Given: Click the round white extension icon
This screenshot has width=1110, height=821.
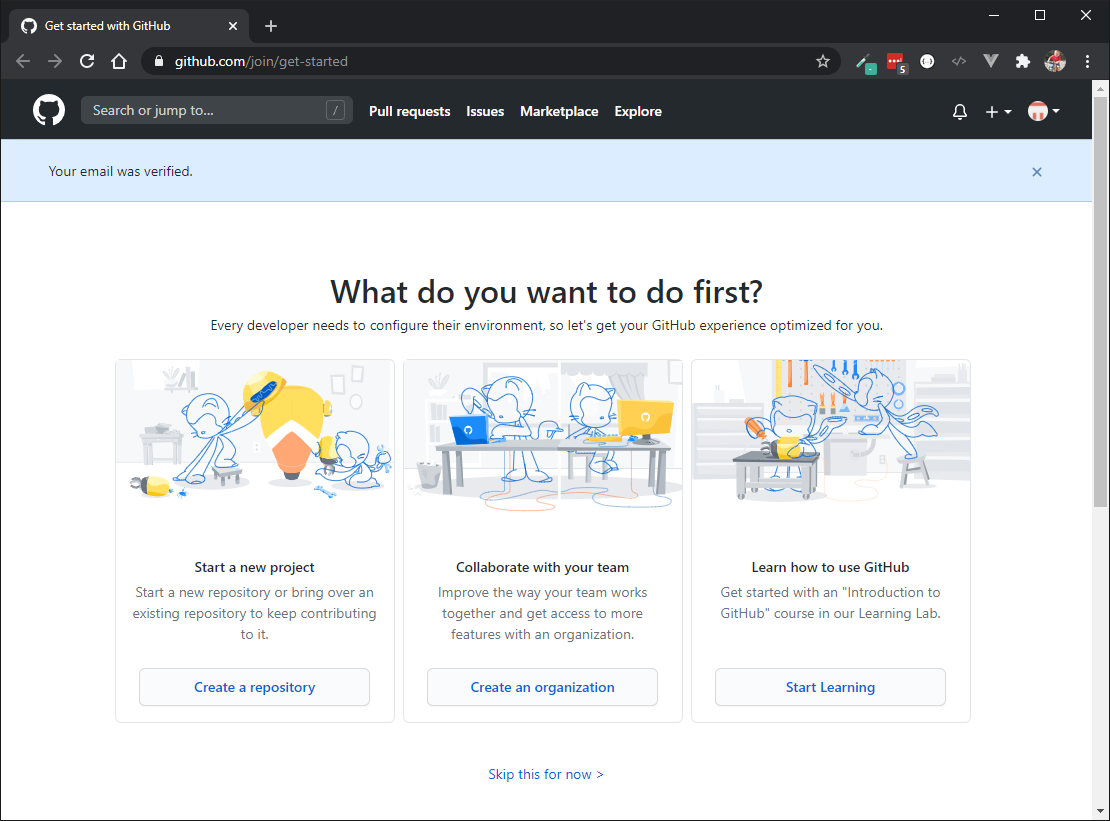Looking at the screenshot, I should (927, 62).
